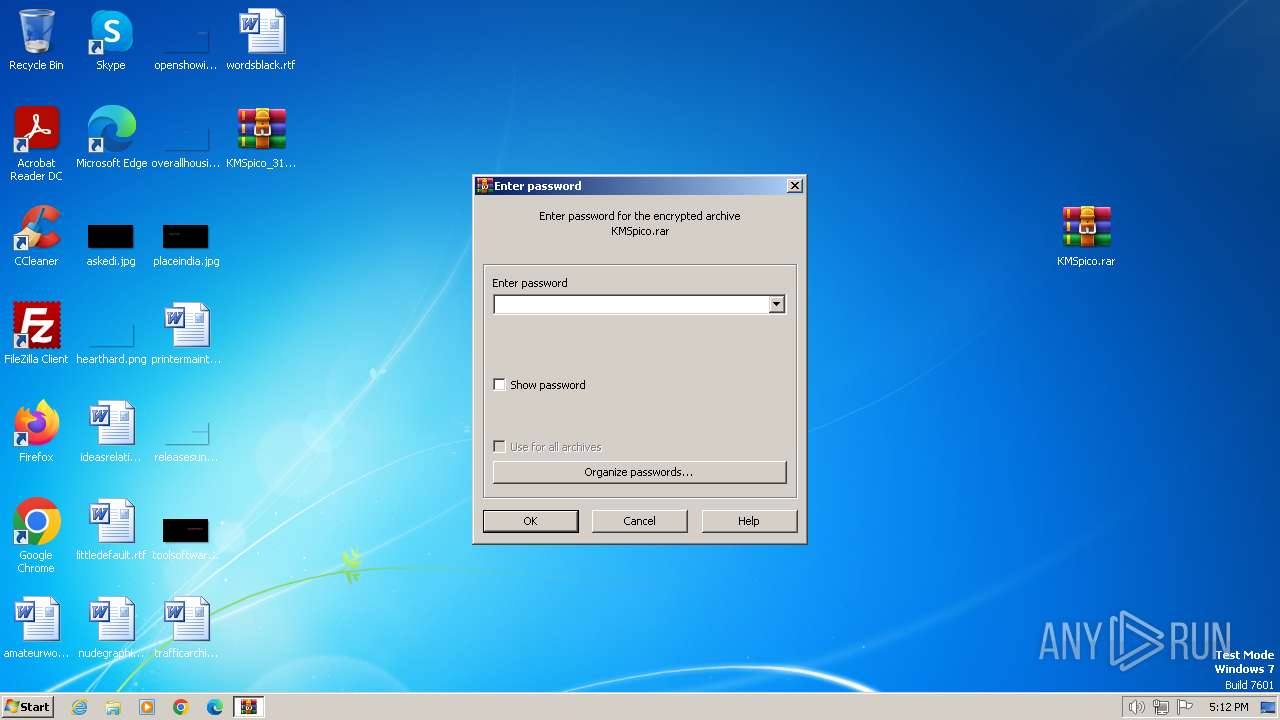Select the KMSpico_31... archive icon
The image size is (1280, 720).
[261, 138]
